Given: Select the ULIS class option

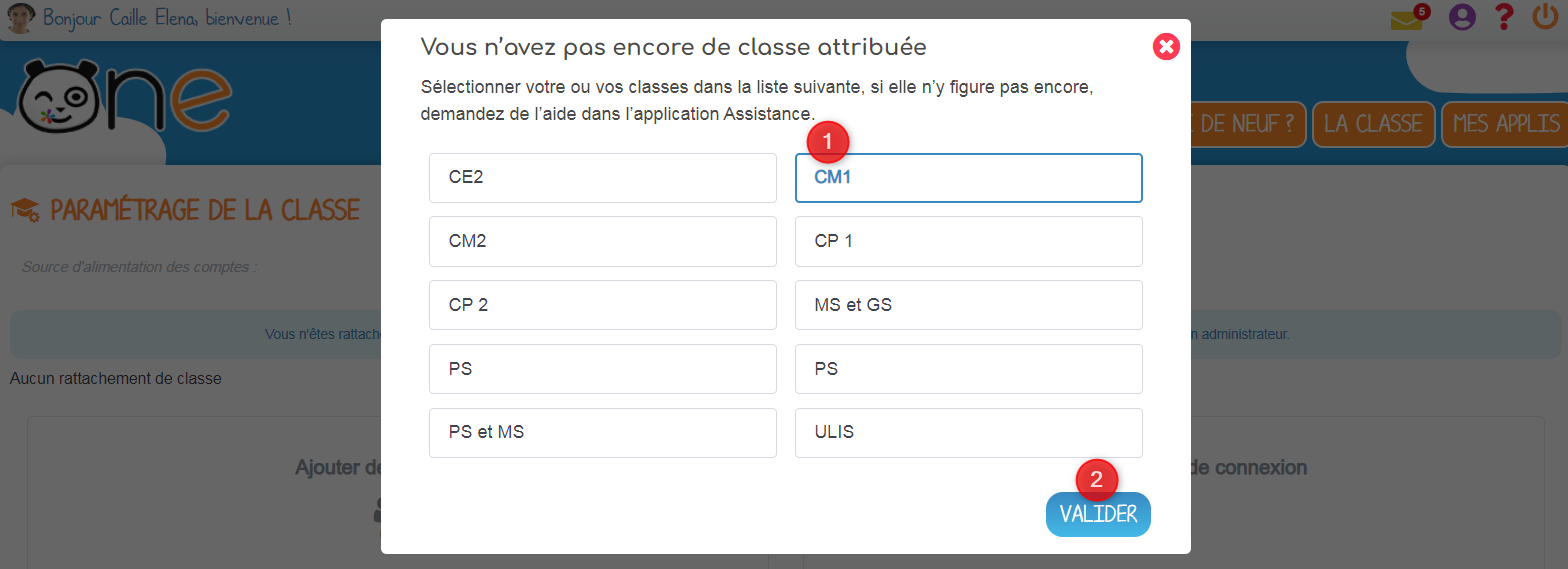Looking at the screenshot, I should pos(968,433).
